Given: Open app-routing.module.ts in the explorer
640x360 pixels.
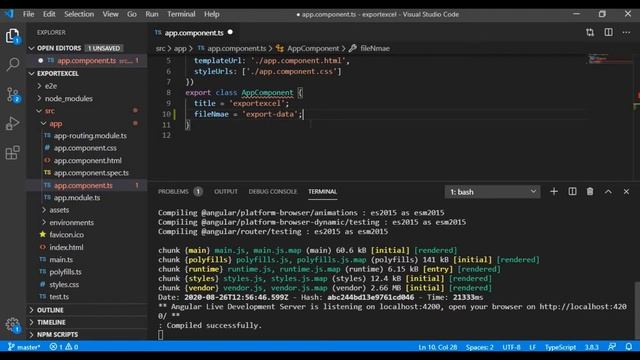Looking at the screenshot, I should [90, 136].
